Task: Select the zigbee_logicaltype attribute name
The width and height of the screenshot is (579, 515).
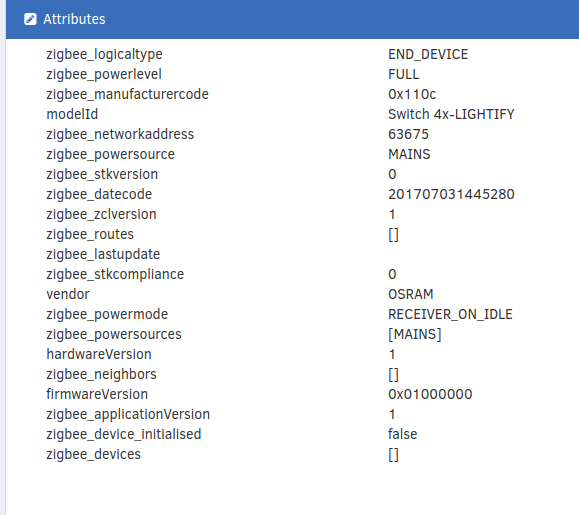Action: [104, 54]
